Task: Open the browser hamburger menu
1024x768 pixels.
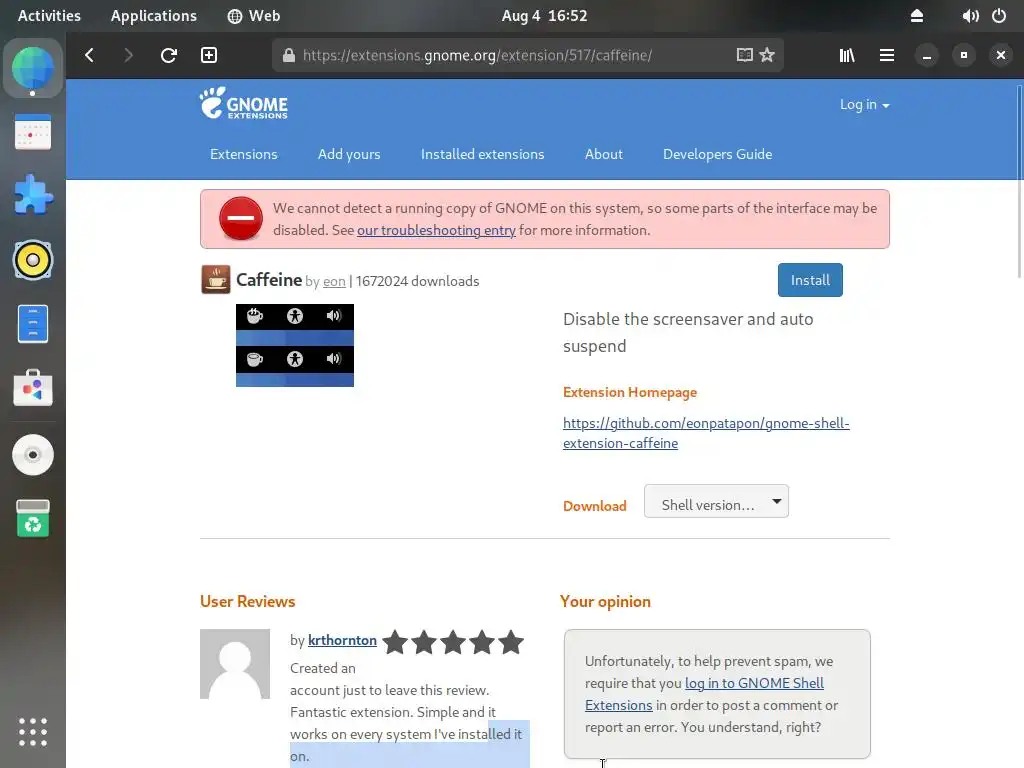Action: pyautogui.click(x=887, y=56)
